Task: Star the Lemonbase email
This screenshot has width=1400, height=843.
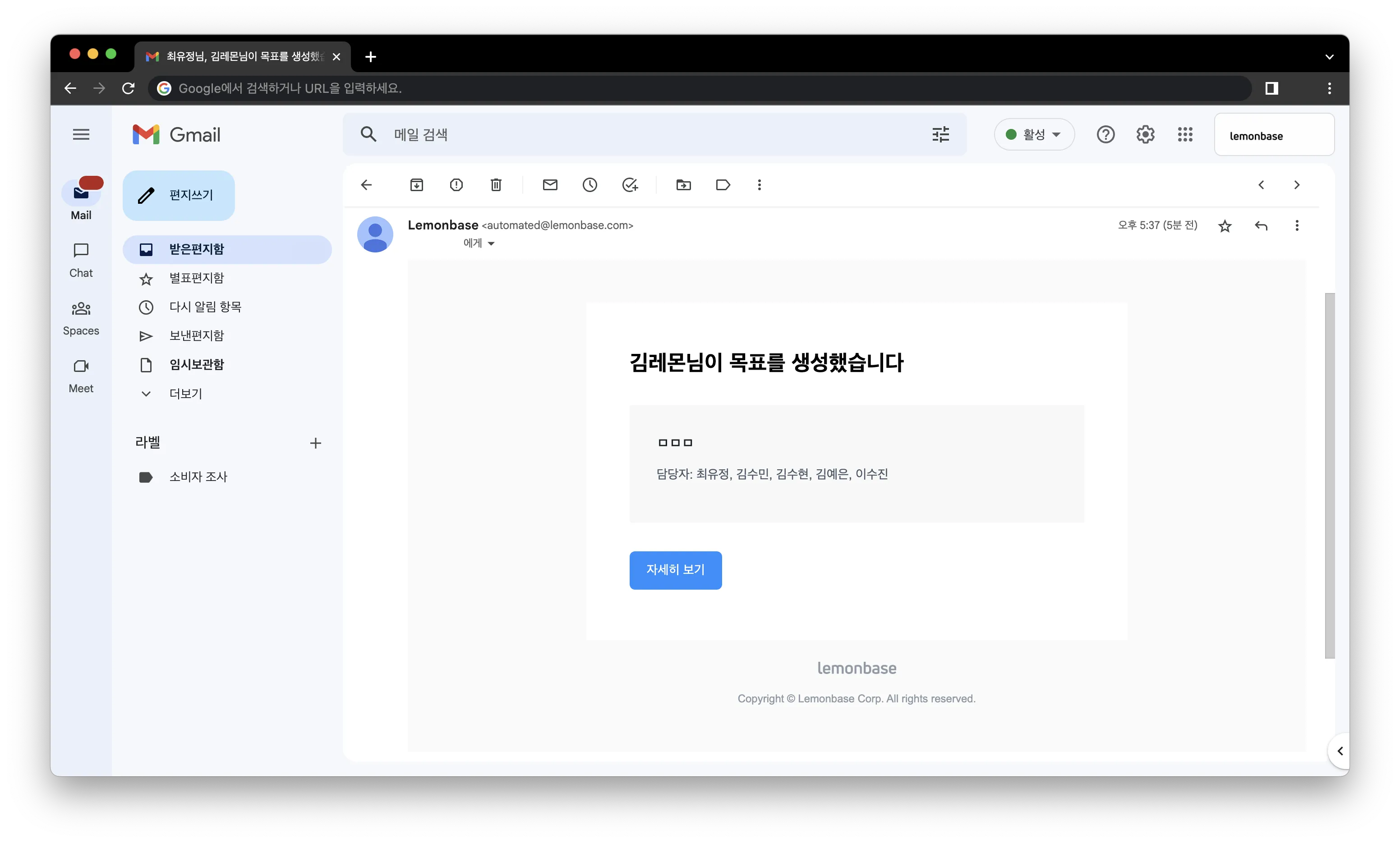Action: (1225, 226)
